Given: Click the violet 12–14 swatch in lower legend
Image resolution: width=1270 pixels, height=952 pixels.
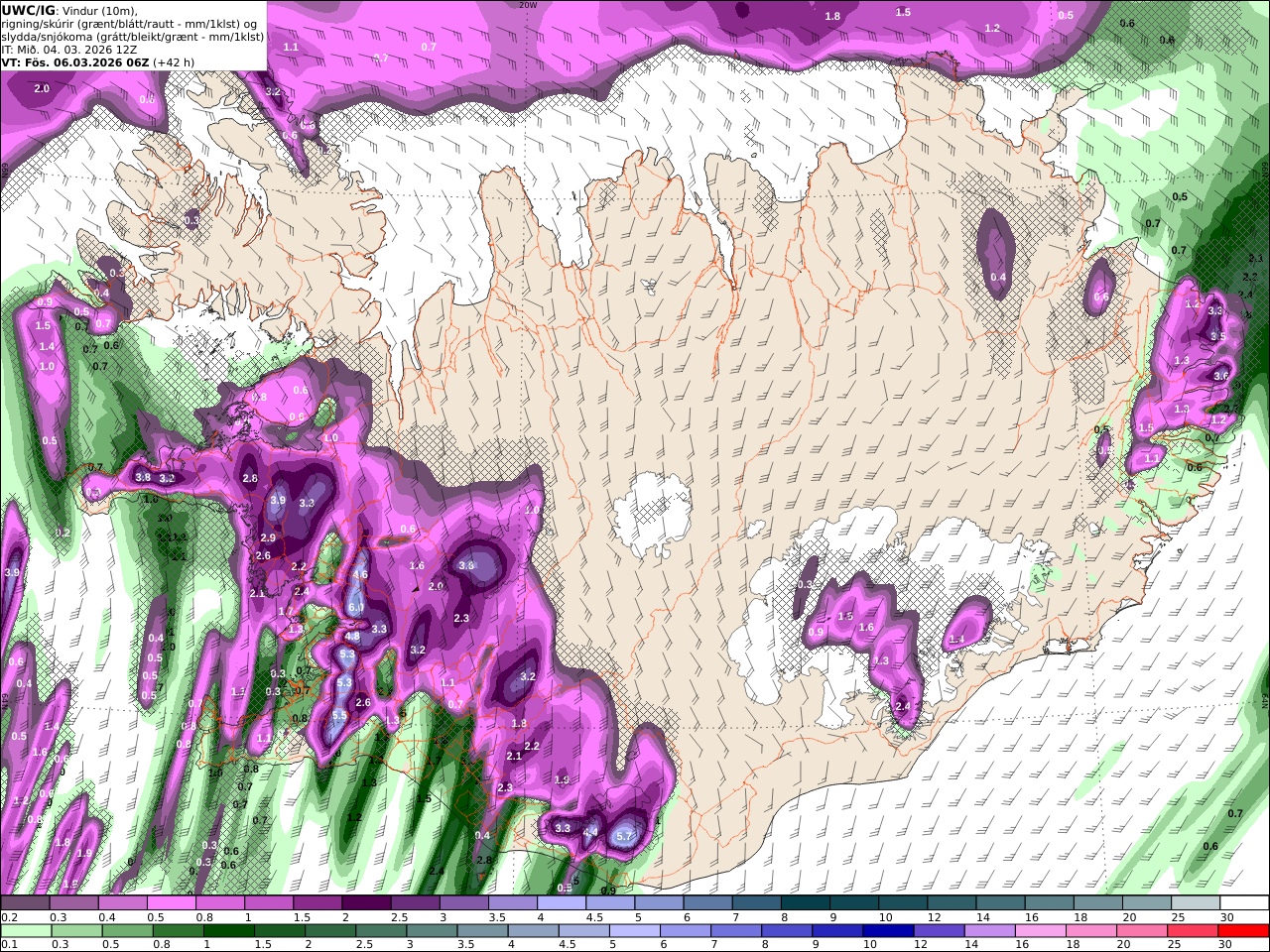Looking at the screenshot, I should pyautogui.click(x=938, y=931).
